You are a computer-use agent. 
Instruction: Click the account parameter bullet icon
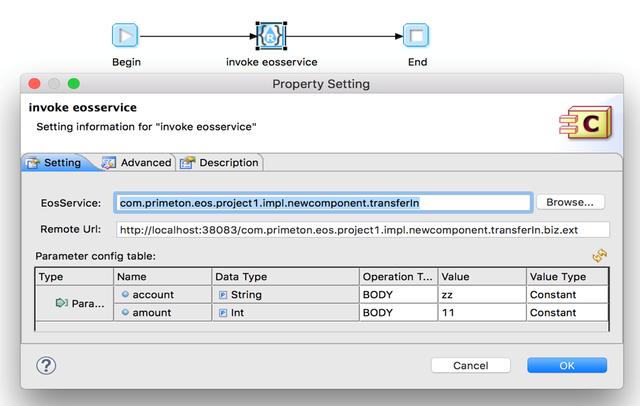pyautogui.click(x=125, y=294)
